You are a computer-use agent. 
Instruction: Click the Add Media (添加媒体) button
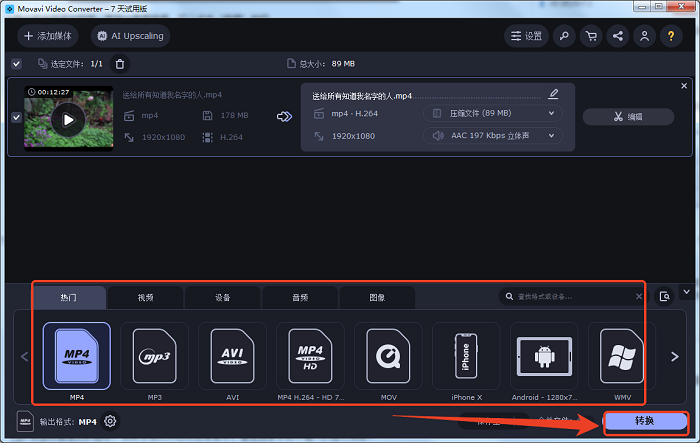coord(48,36)
